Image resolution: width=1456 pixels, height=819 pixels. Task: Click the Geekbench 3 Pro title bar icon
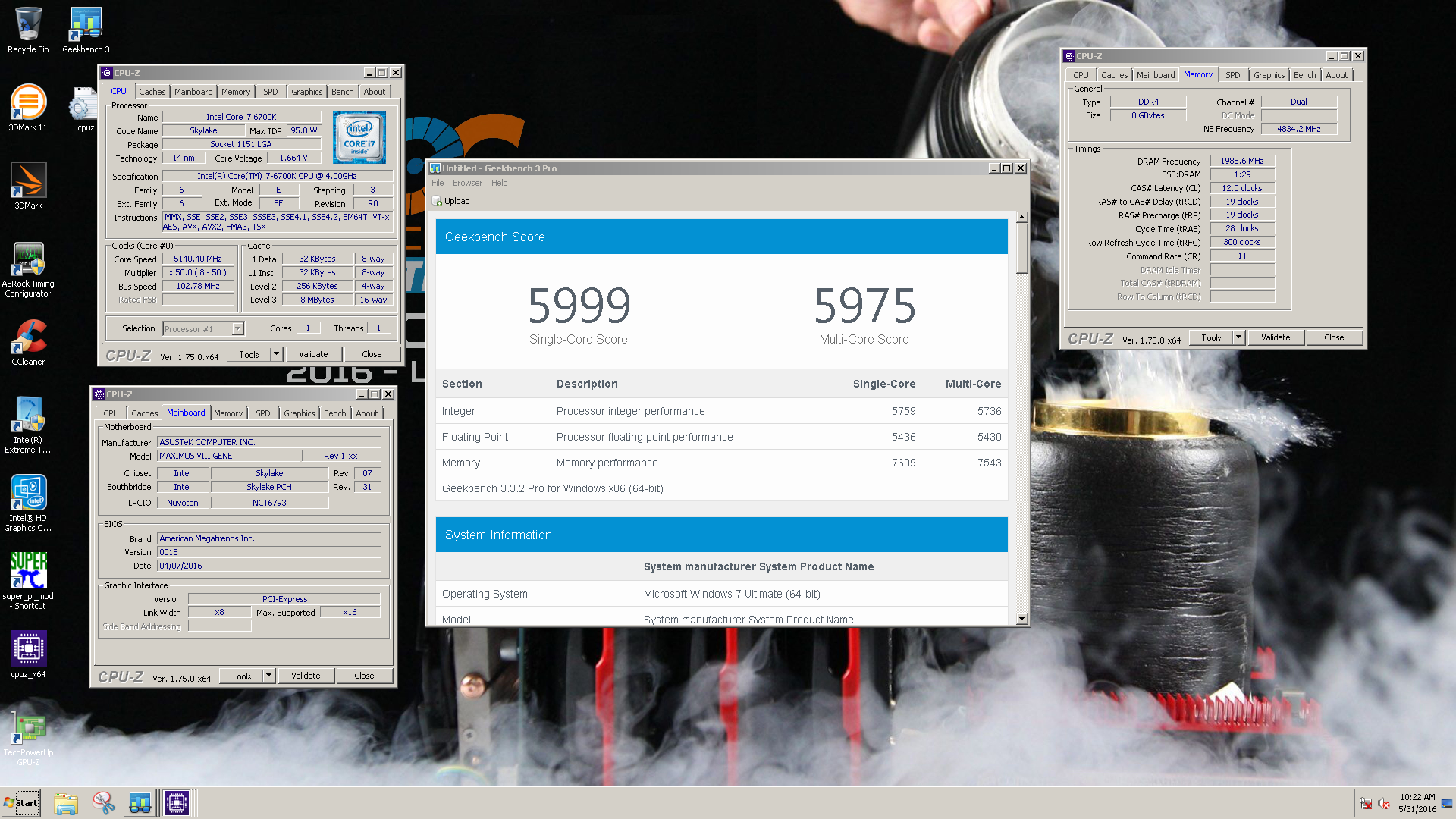pyautogui.click(x=435, y=168)
